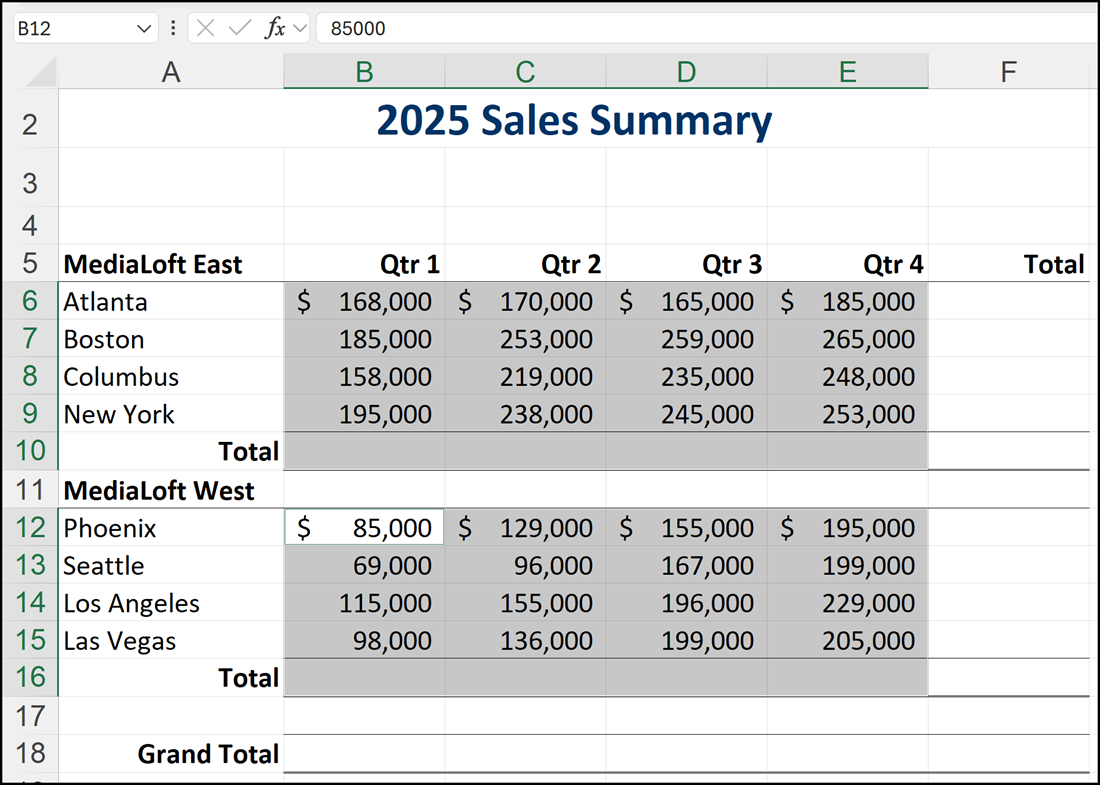The height and width of the screenshot is (785, 1100).
Task: Click the Enter checkmark icon in formula bar
Action: 239,28
